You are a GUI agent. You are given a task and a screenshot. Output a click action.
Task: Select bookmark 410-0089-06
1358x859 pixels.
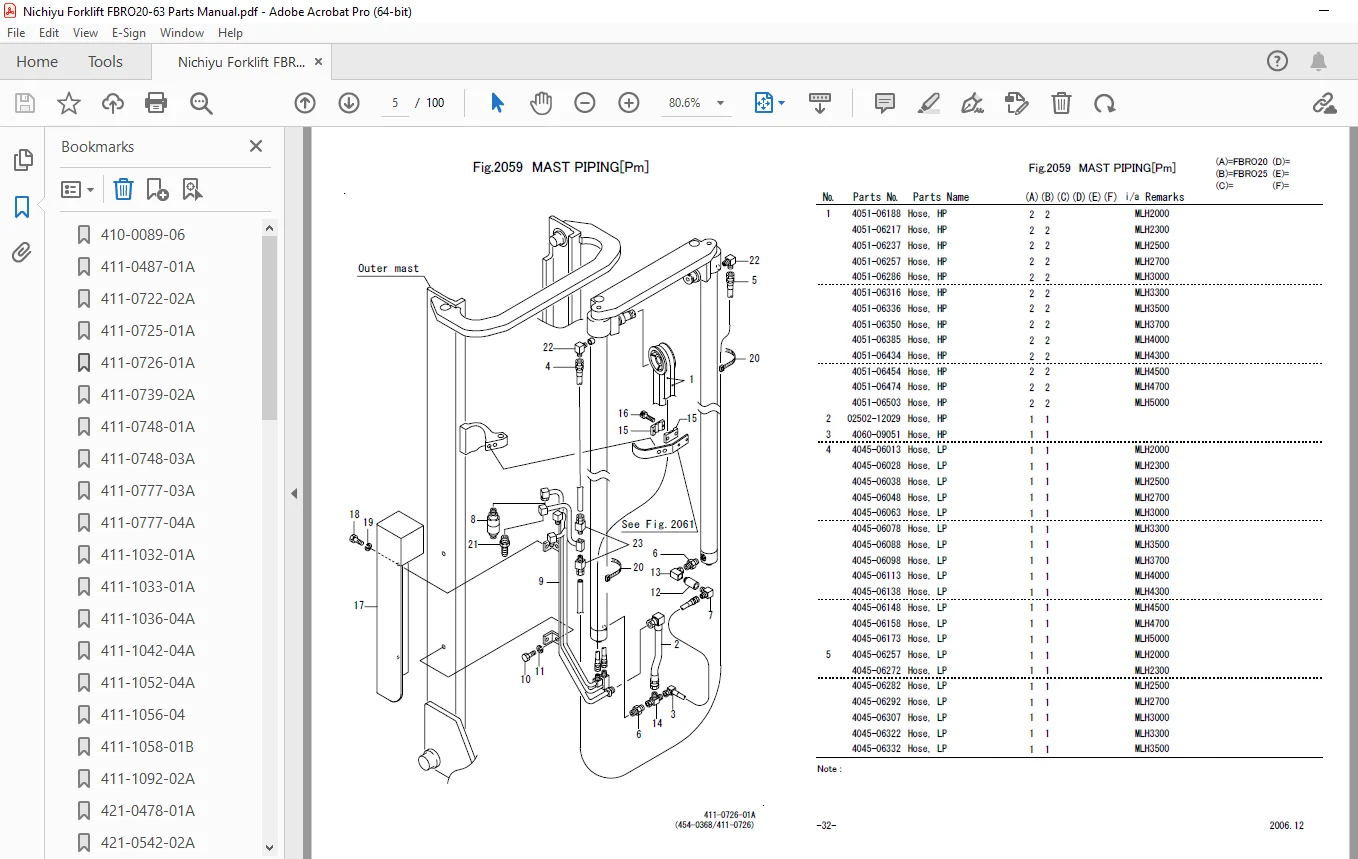coord(143,235)
